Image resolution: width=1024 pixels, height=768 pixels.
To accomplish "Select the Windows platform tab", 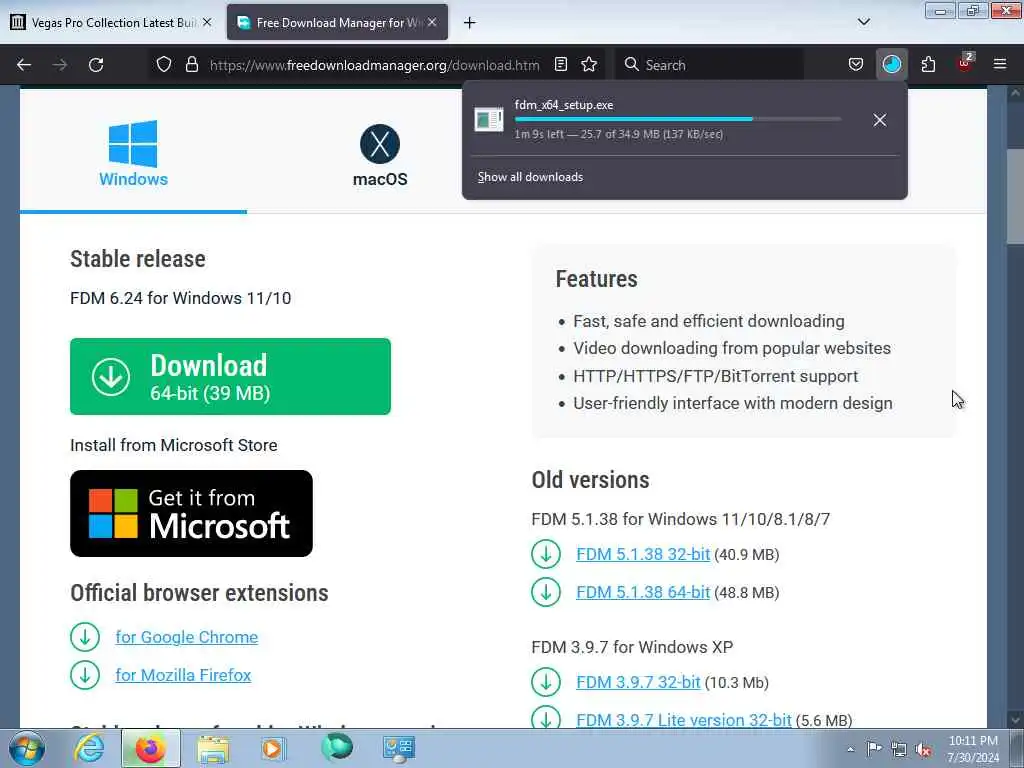I will [x=133, y=154].
